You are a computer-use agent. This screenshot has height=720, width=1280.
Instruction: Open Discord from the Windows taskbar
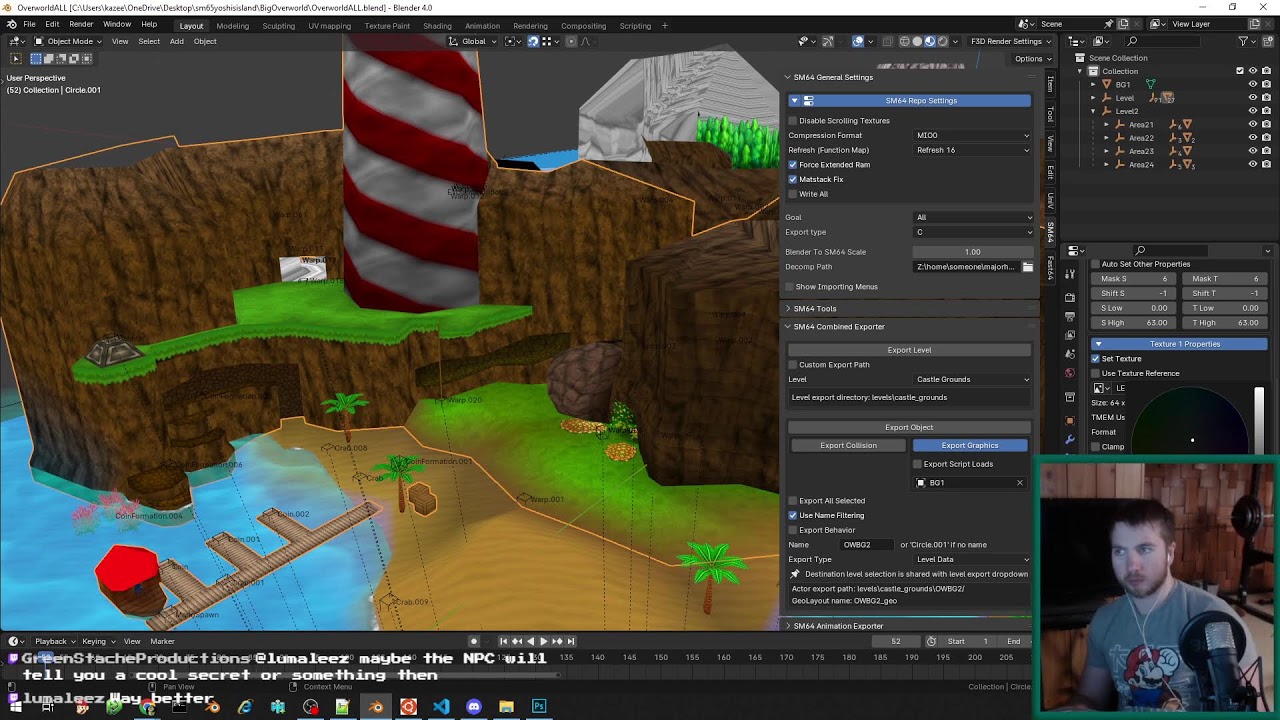(474, 707)
